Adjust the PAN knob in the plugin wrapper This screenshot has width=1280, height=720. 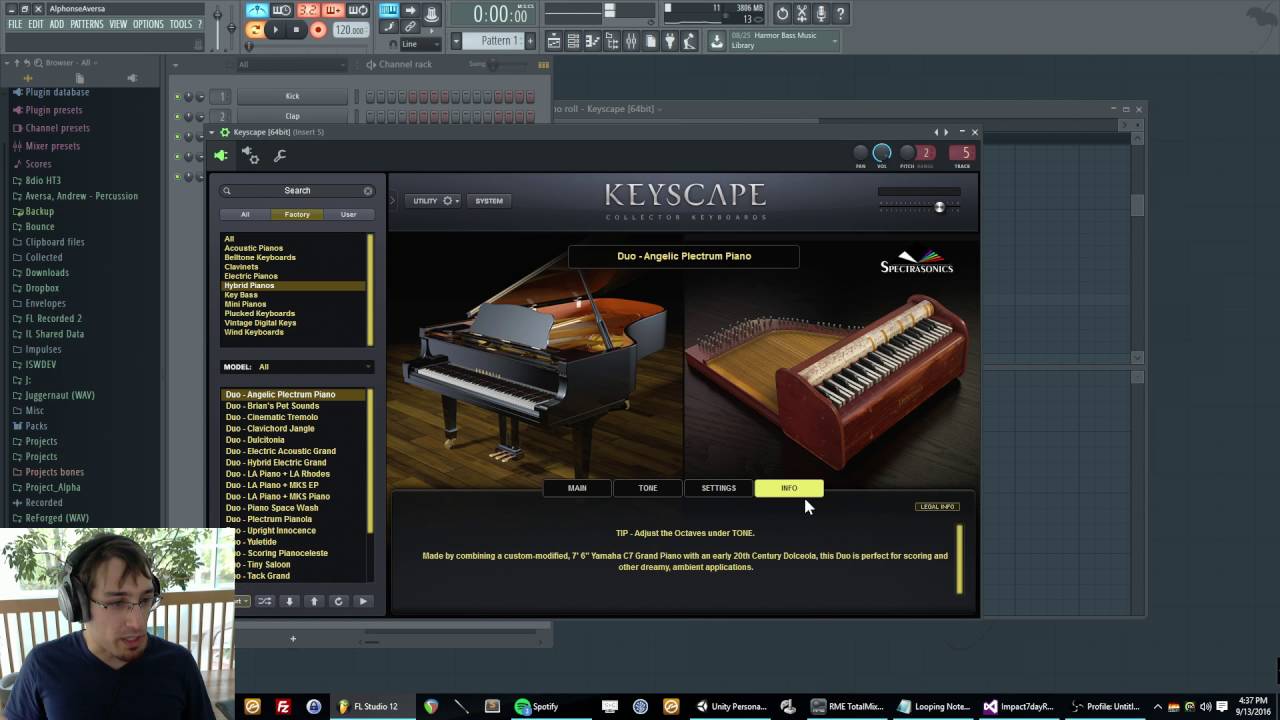click(x=860, y=153)
